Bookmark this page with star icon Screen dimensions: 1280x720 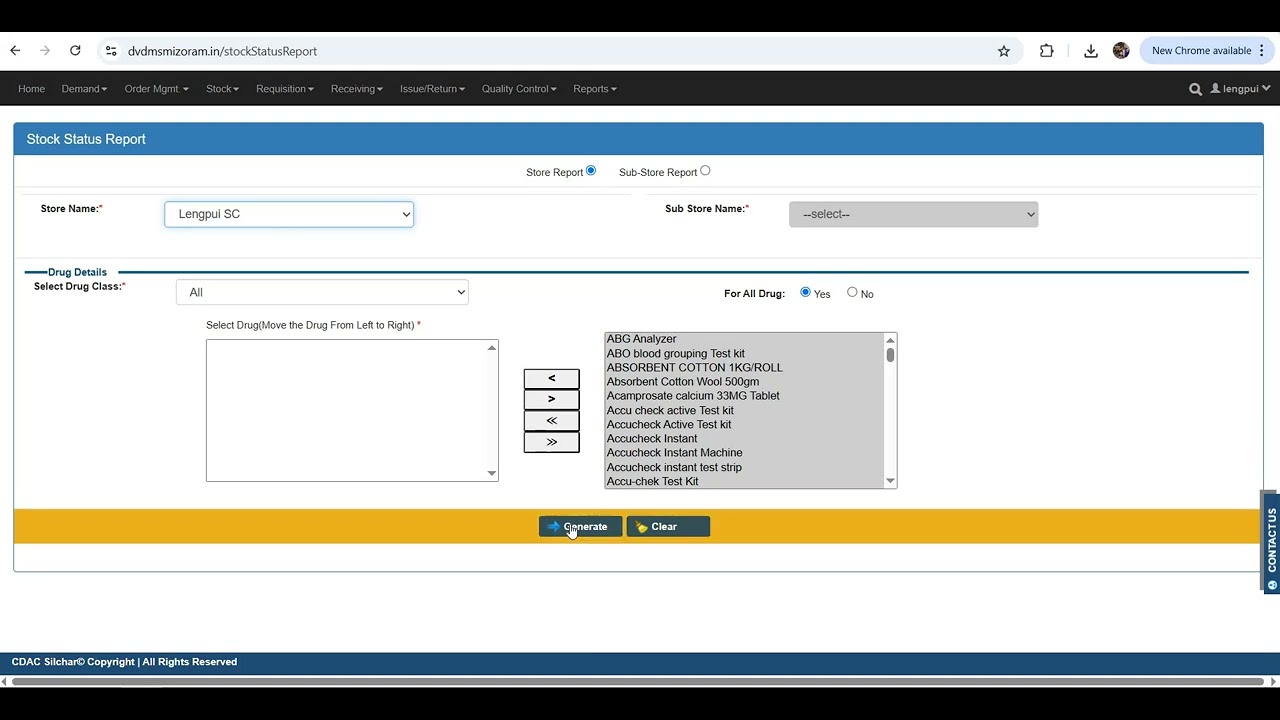(1004, 51)
